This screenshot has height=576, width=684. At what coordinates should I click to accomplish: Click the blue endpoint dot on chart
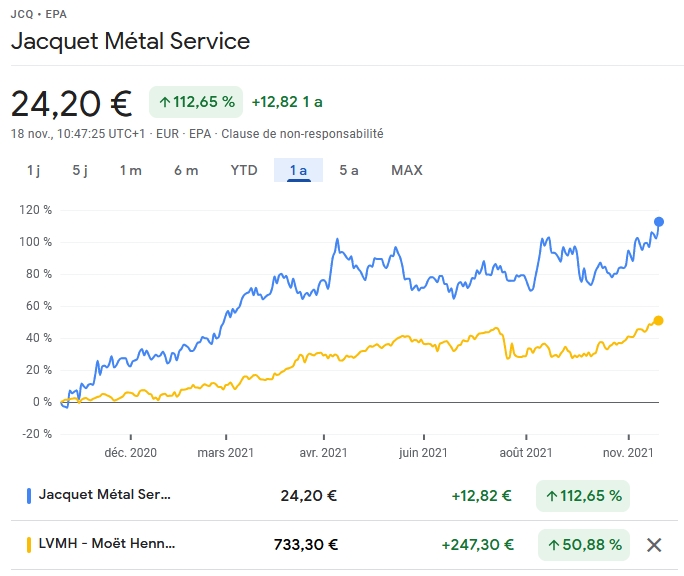click(x=658, y=222)
